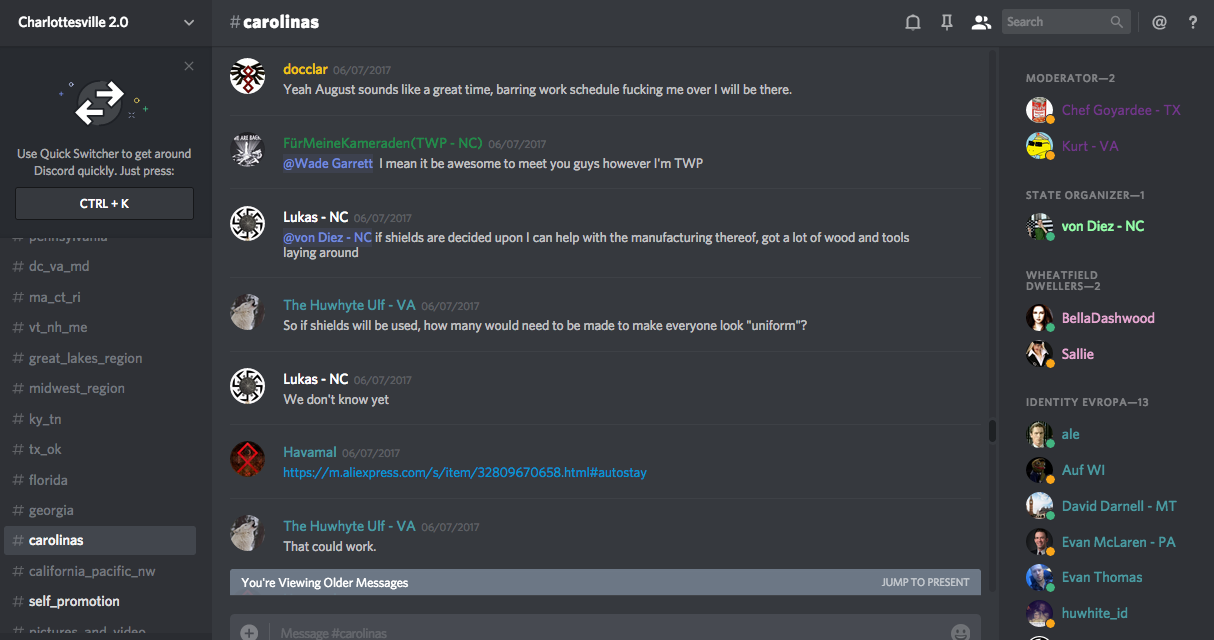
Task: Click docclar's avatar
Action: [247, 76]
